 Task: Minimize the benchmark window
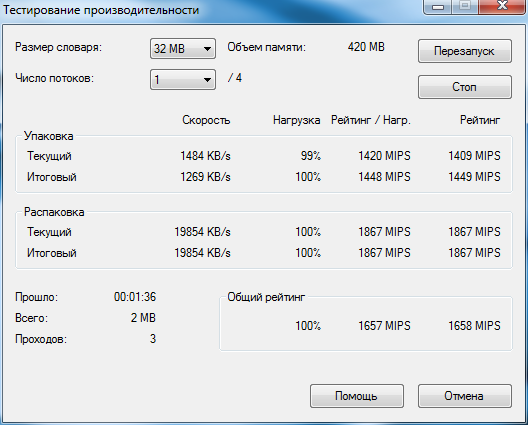pyautogui.click(x=438, y=6)
